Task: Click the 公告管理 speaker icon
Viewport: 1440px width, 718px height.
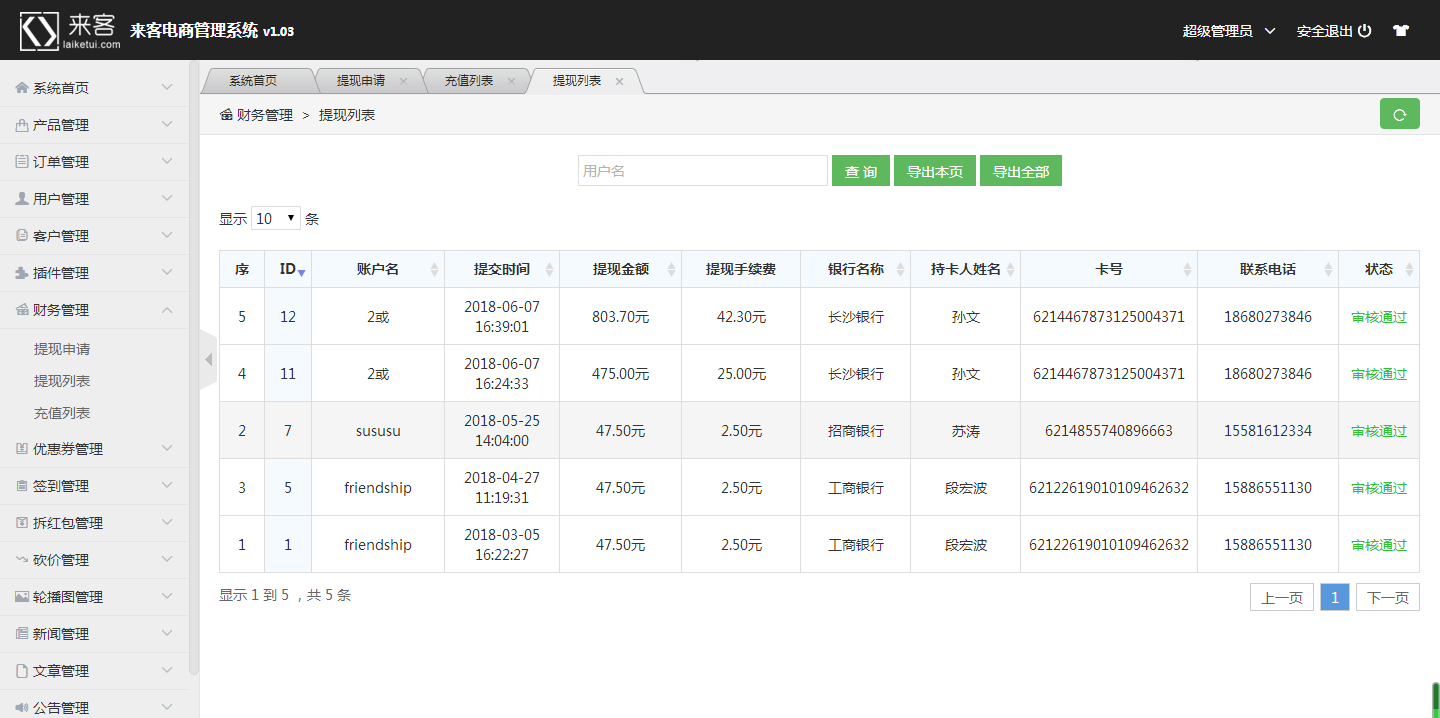Action: [22, 708]
